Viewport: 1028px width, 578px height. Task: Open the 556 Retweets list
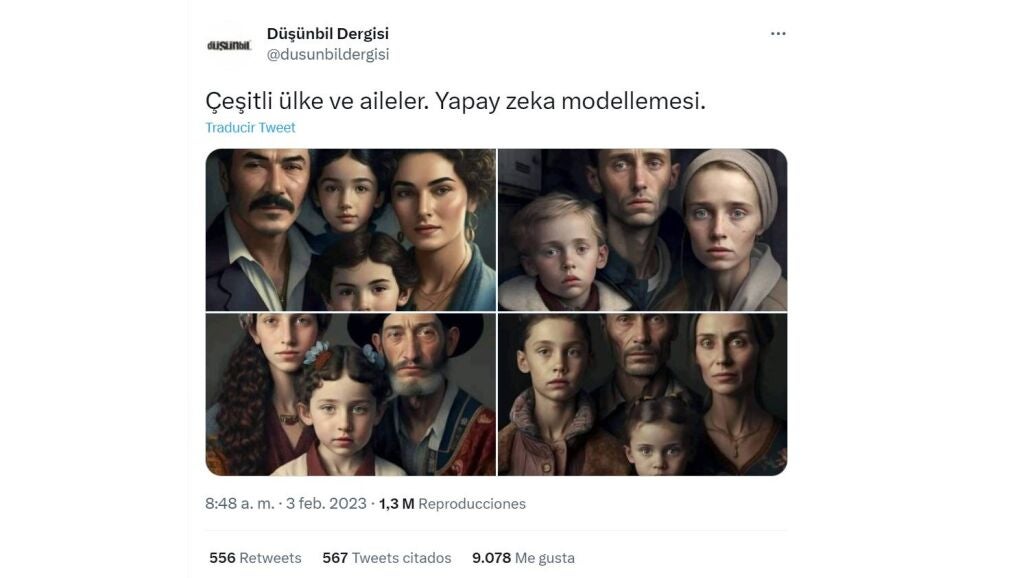point(255,558)
